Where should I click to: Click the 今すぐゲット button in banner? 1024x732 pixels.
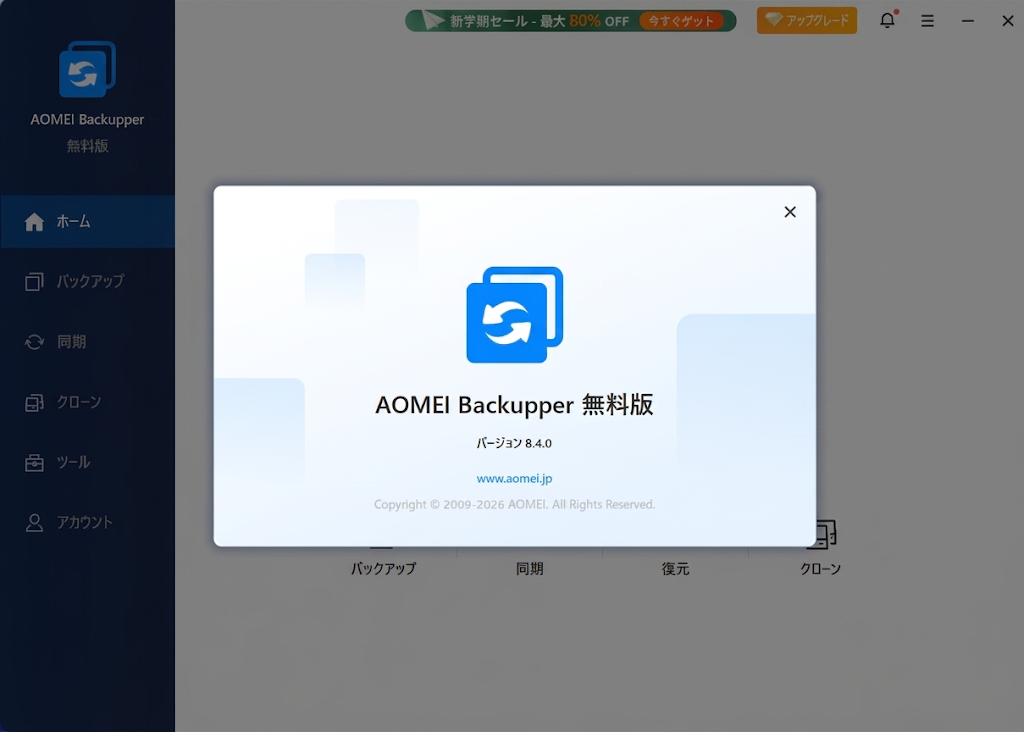click(x=681, y=21)
